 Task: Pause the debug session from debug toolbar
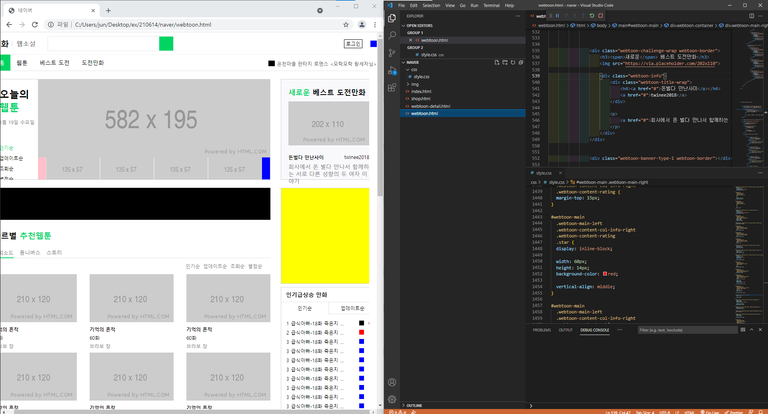[x=557, y=16]
